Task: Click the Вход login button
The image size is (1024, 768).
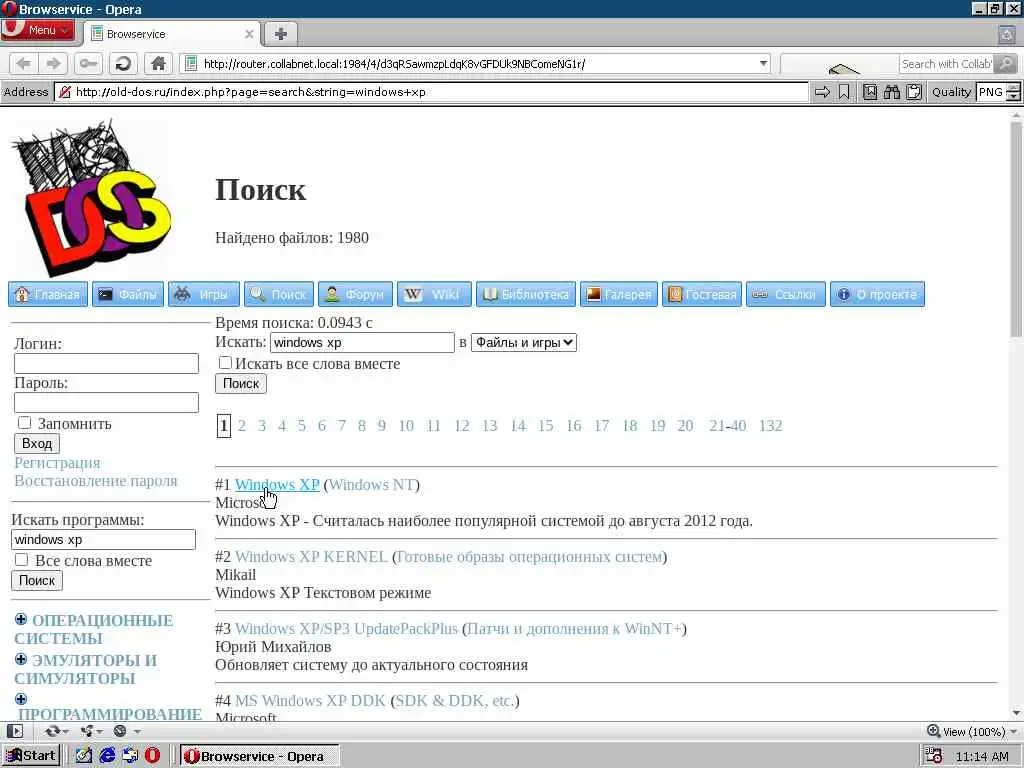Action: coord(37,443)
